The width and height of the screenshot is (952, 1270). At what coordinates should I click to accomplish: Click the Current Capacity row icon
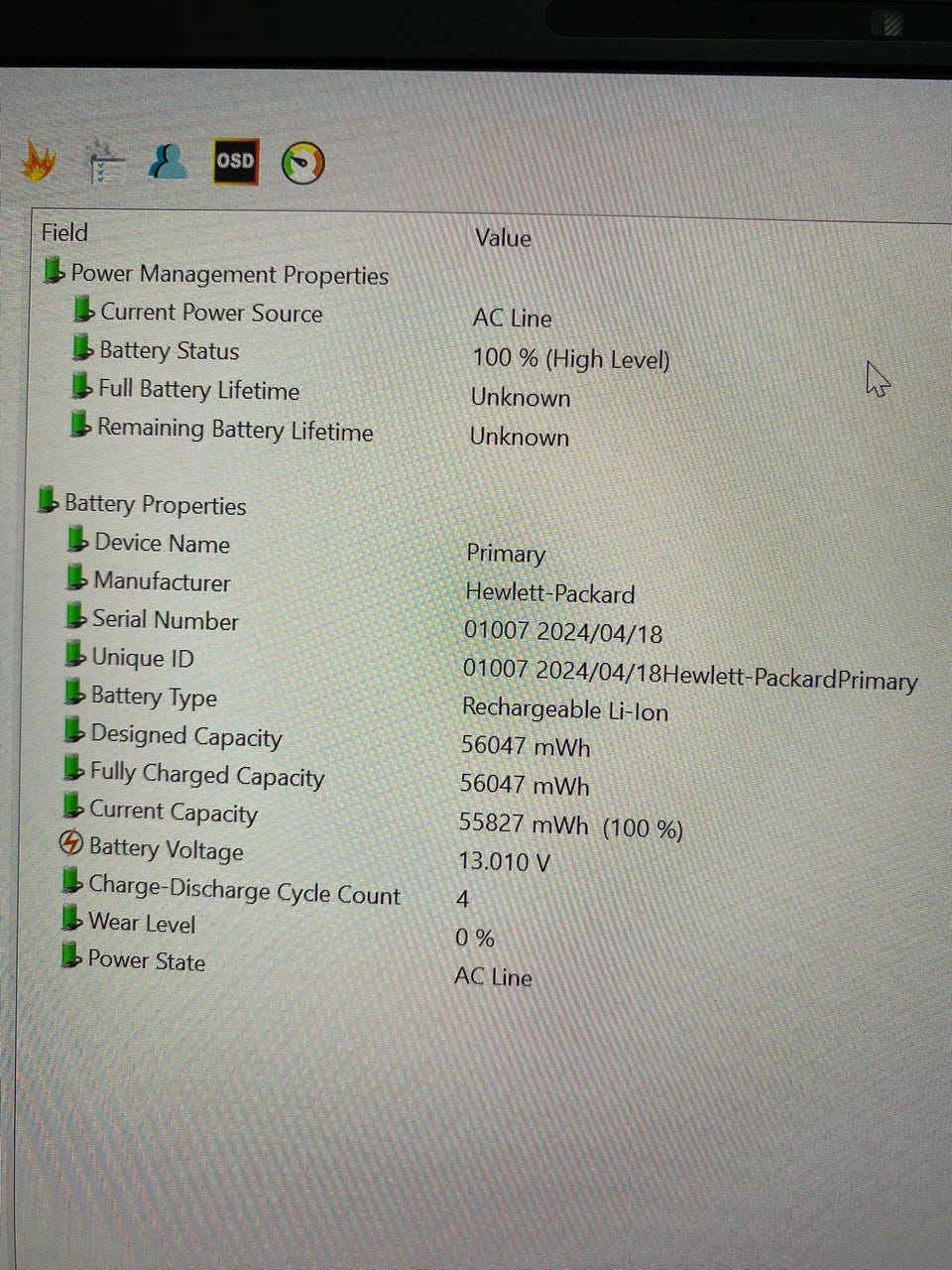click(x=71, y=805)
